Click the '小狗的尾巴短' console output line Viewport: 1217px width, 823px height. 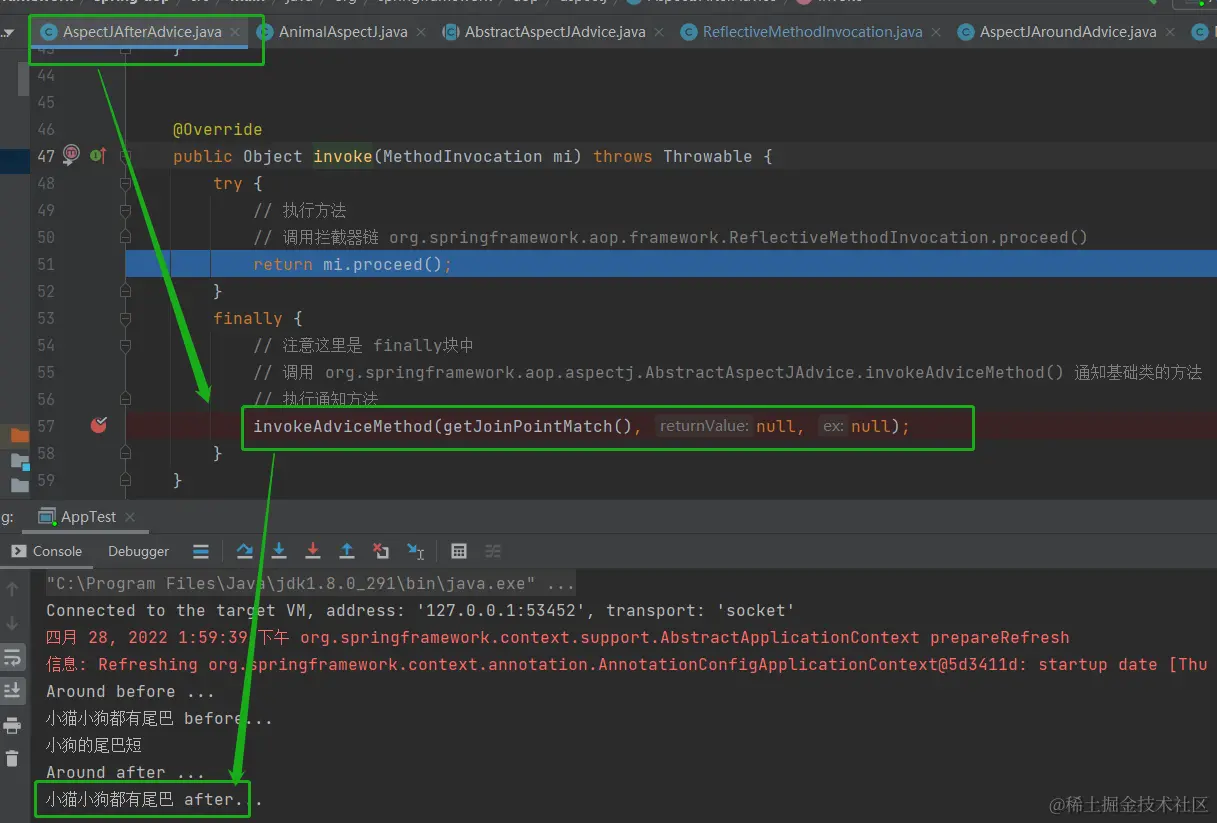(94, 745)
